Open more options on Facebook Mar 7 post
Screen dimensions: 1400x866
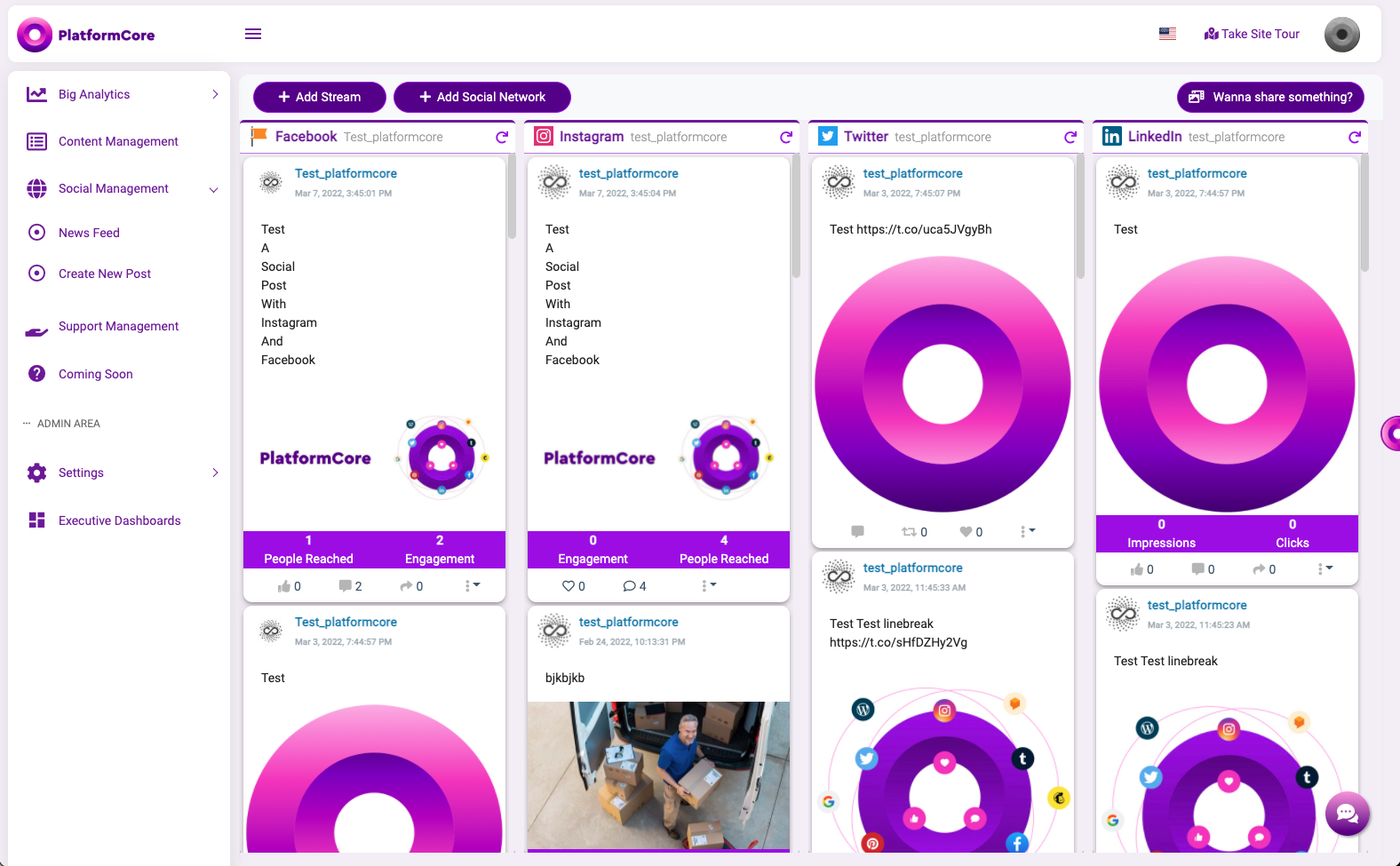[473, 585]
